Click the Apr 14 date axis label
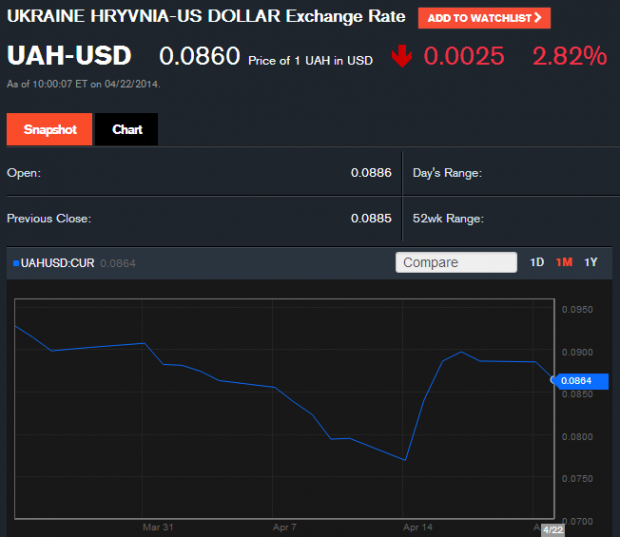This screenshot has width=620, height=537. pos(417,526)
